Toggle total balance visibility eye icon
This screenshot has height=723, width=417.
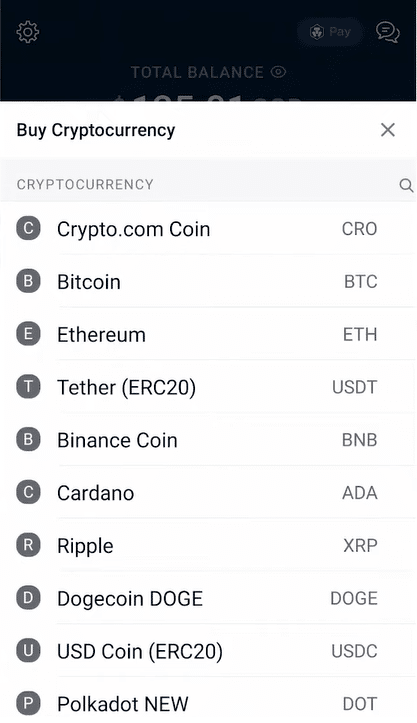(x=278, y=72)
